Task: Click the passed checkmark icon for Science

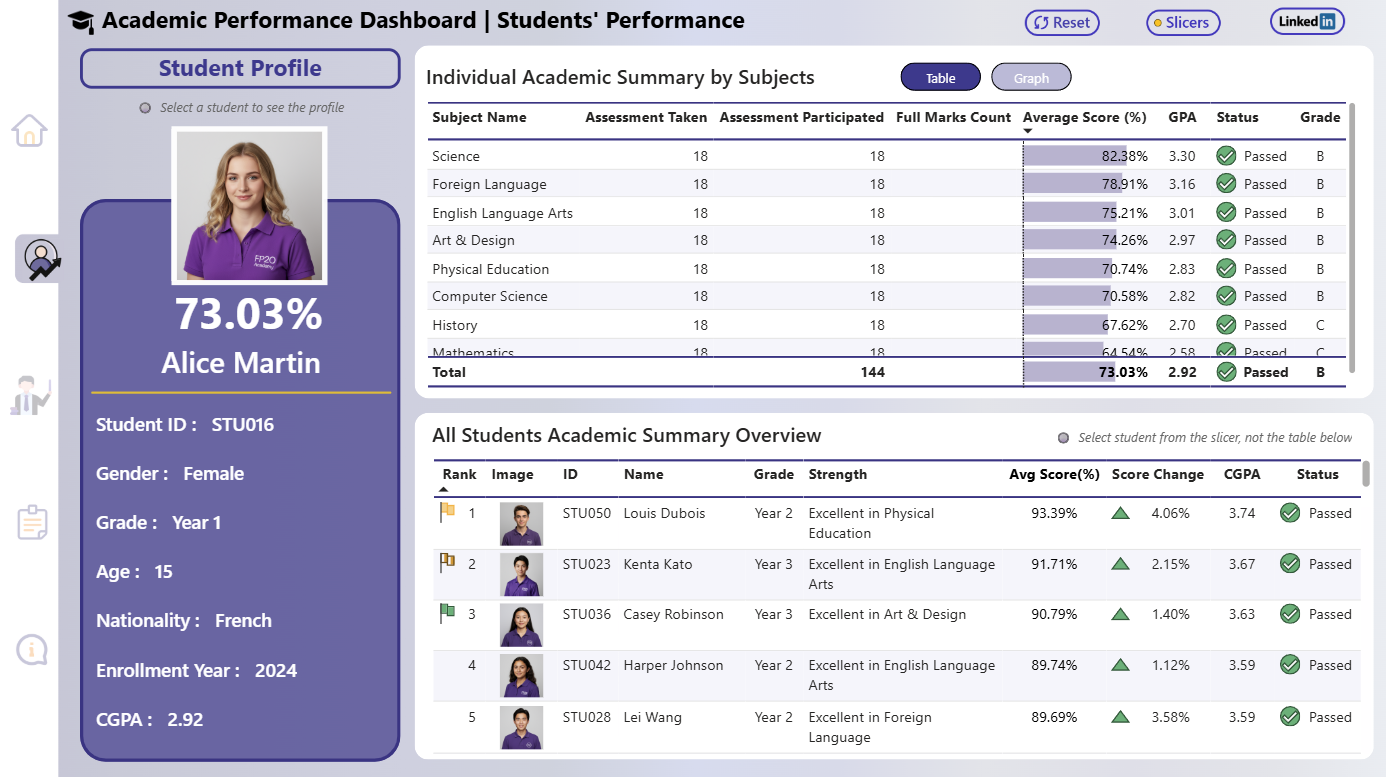Action: point(1226,156)
